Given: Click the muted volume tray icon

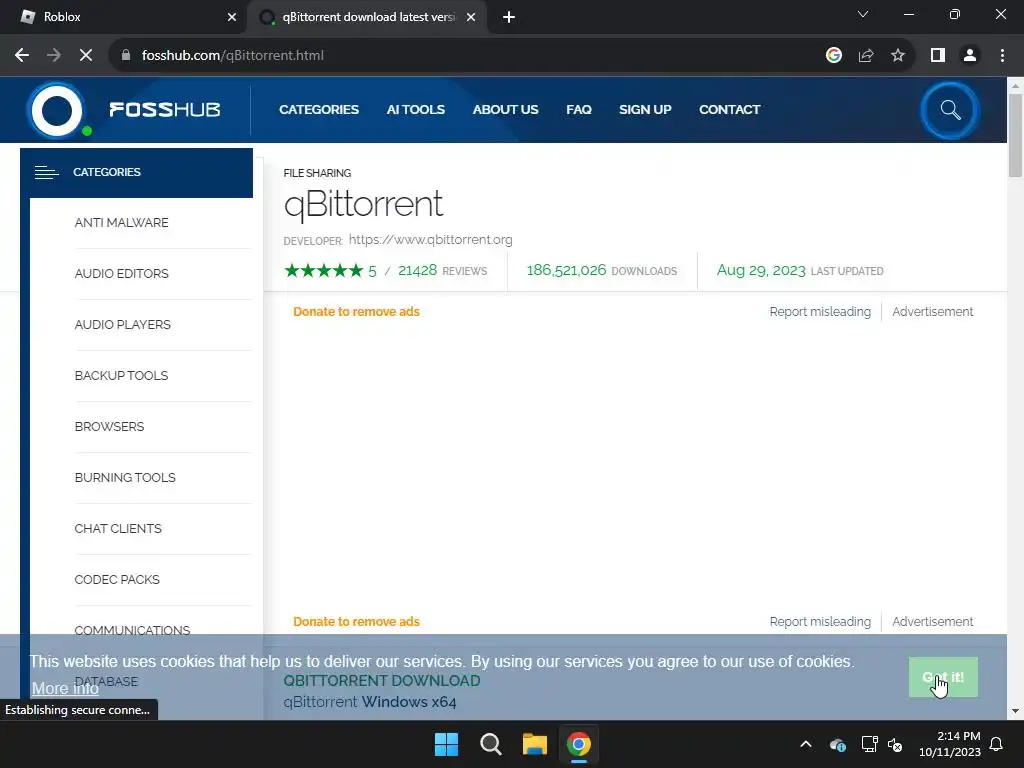Looking at the screenshot, I should 895,744.
